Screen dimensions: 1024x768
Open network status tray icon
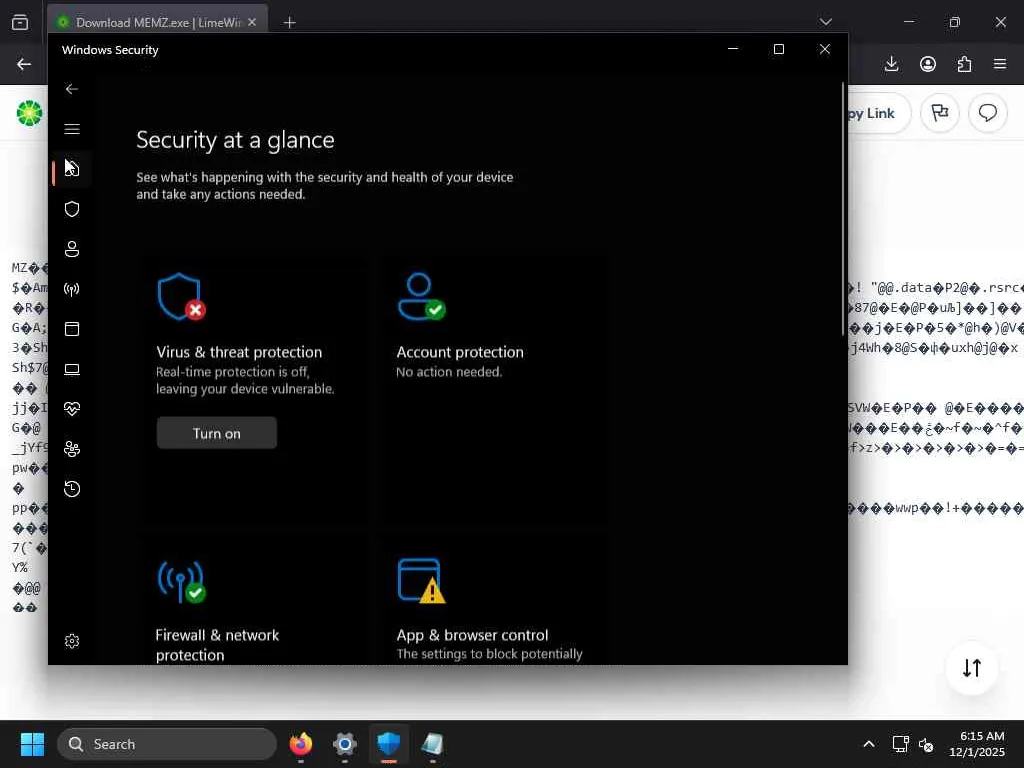(901, 744)
